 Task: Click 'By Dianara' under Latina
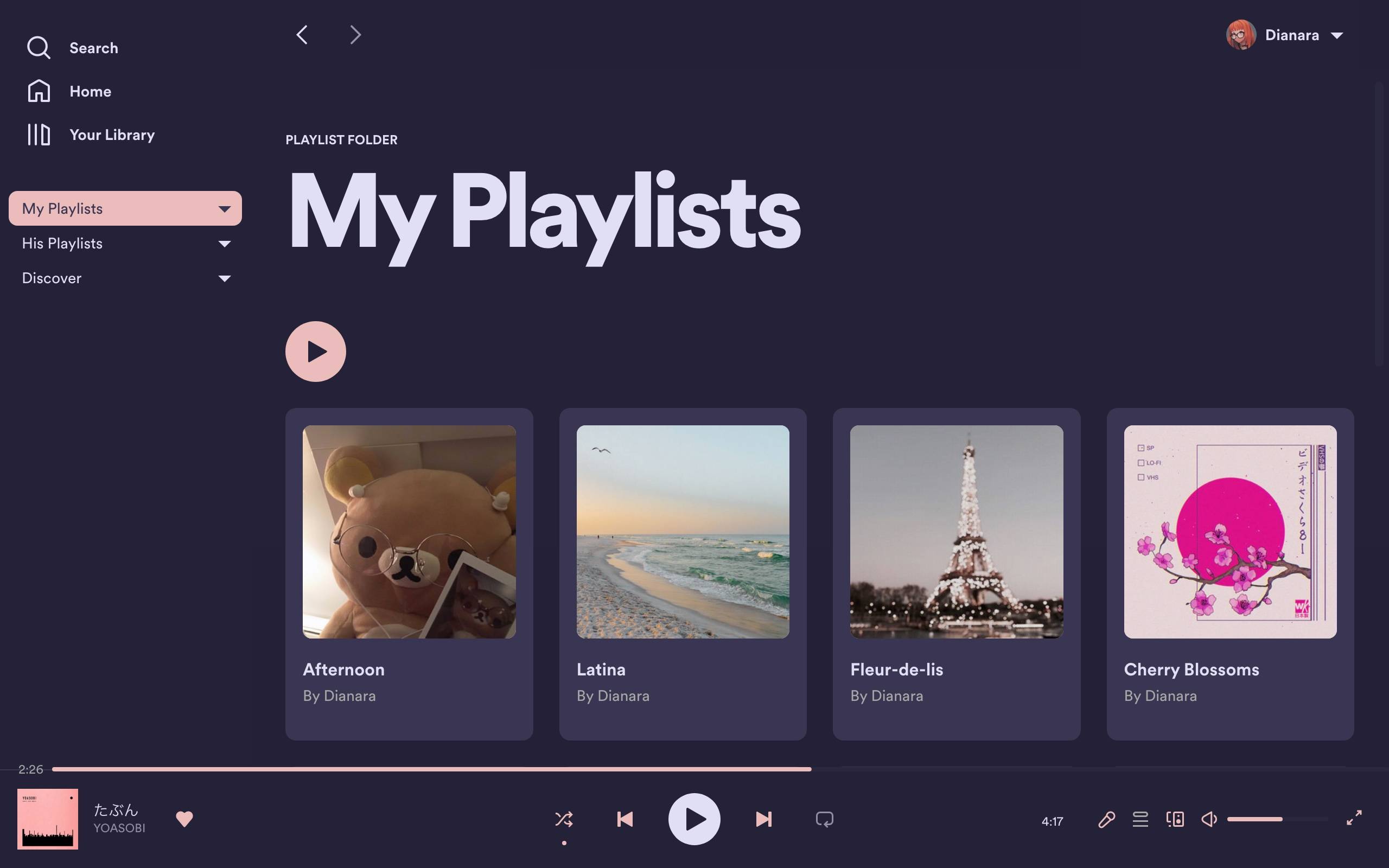point(613,696)
